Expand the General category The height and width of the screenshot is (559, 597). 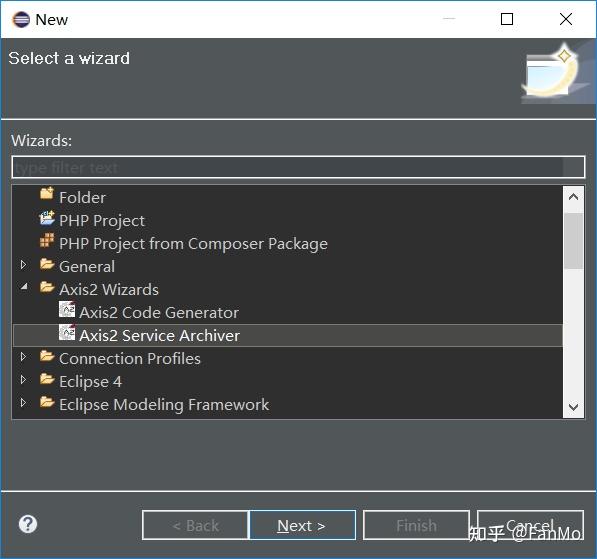coord(23,264)
